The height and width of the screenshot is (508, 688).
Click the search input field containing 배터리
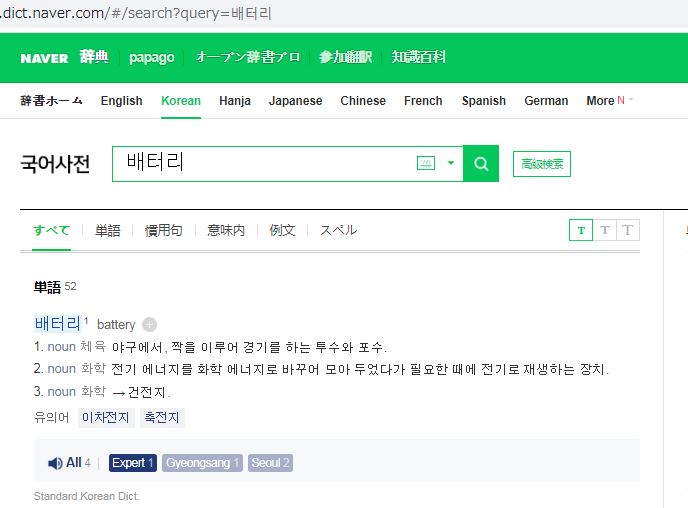[265, 164]
